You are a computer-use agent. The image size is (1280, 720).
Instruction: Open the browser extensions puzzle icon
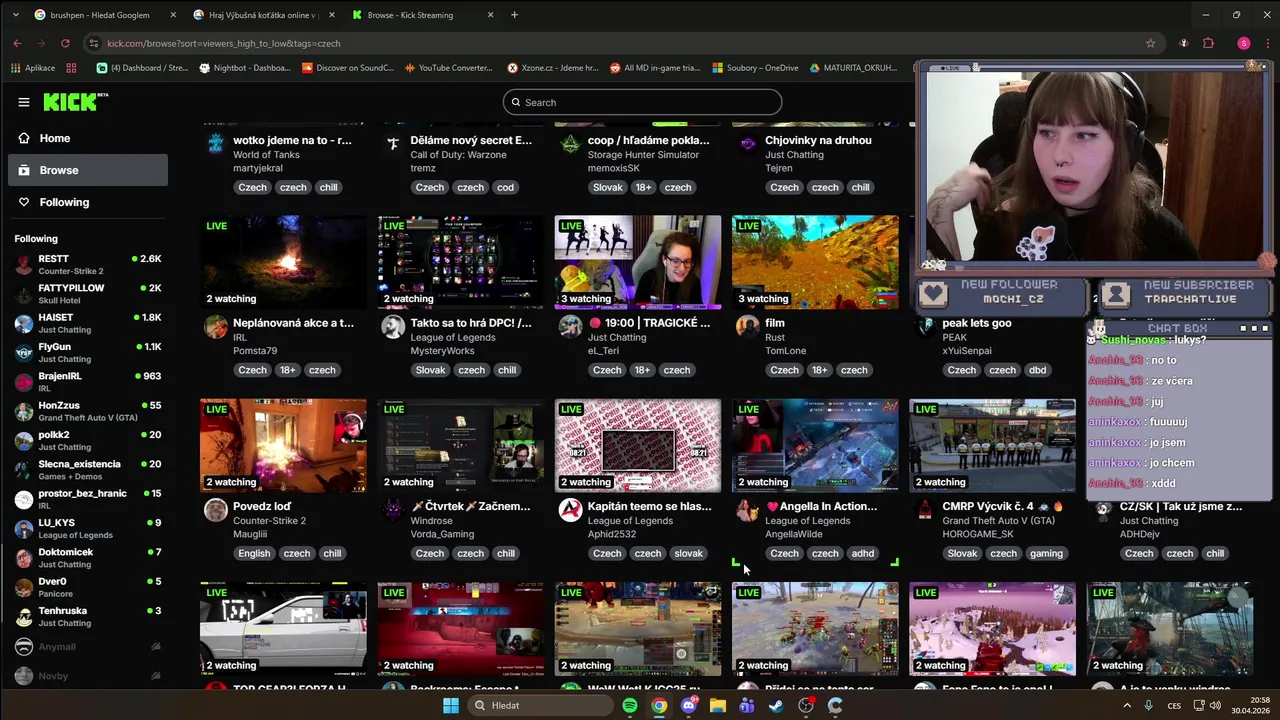click(1208, 43)
